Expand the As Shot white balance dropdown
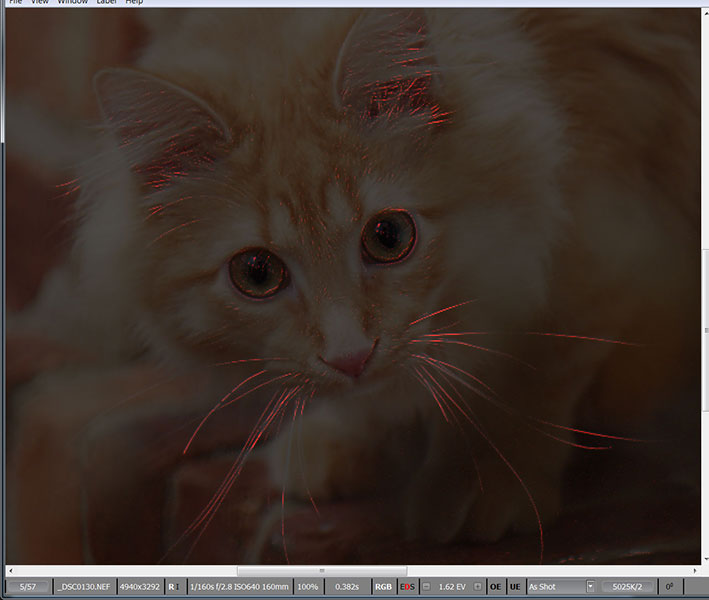Viewport: 709px width, 600px height. (591, 586)
